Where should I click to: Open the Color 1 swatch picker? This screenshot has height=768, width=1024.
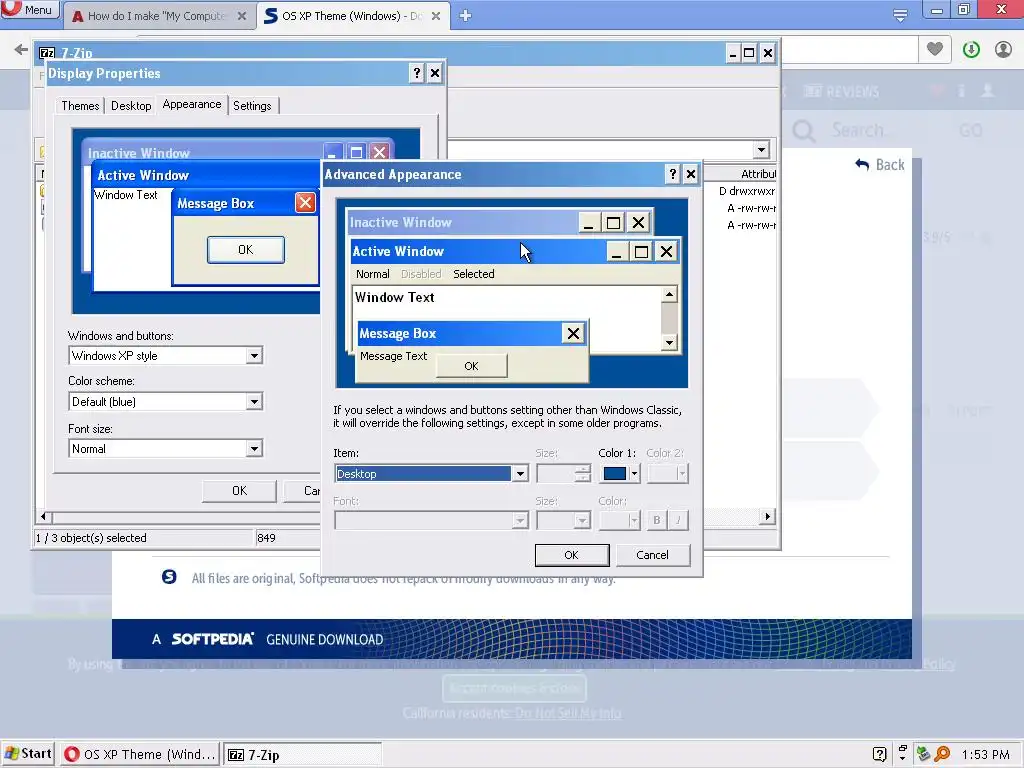pos(619,473)
